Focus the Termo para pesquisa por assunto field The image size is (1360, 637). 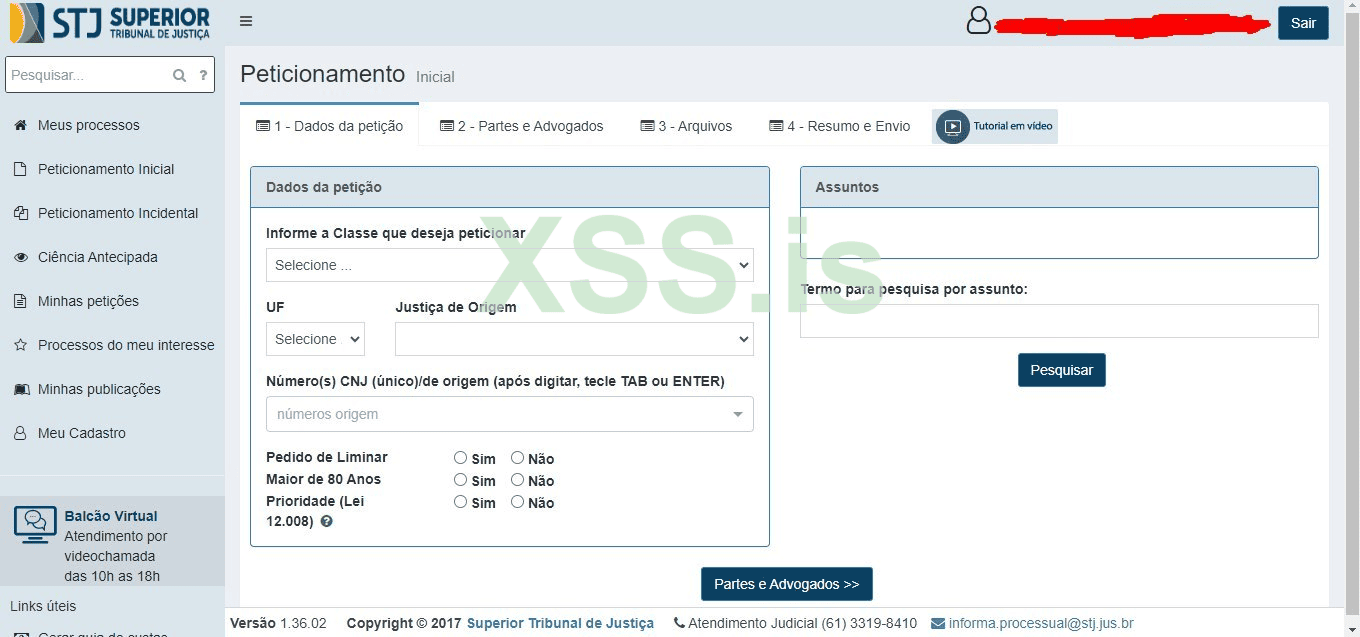[1059, 321]
